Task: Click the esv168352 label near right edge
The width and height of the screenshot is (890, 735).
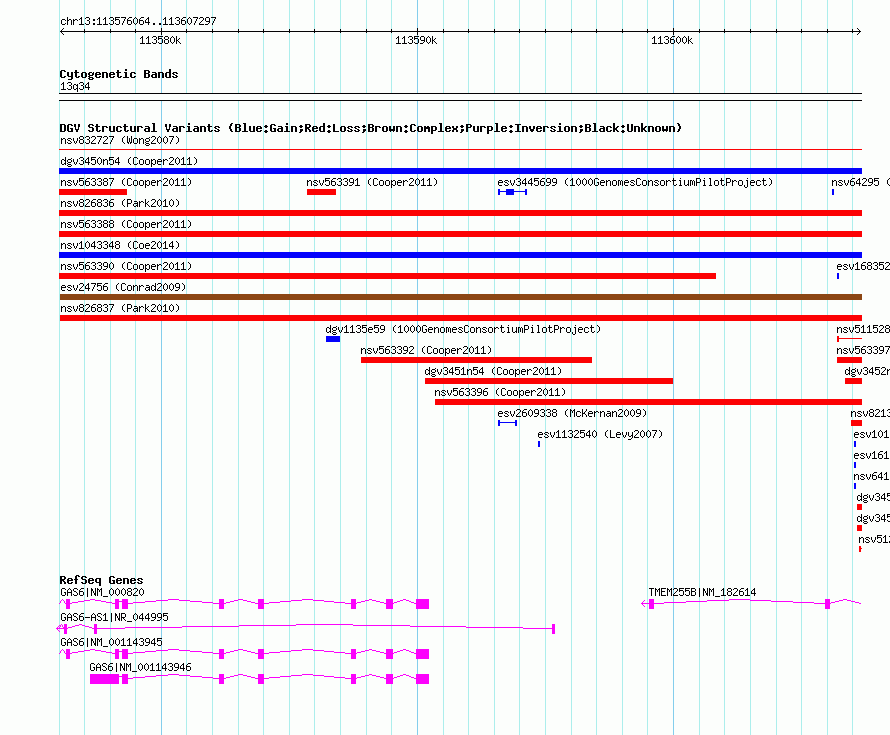Action: tap(863, 266)
